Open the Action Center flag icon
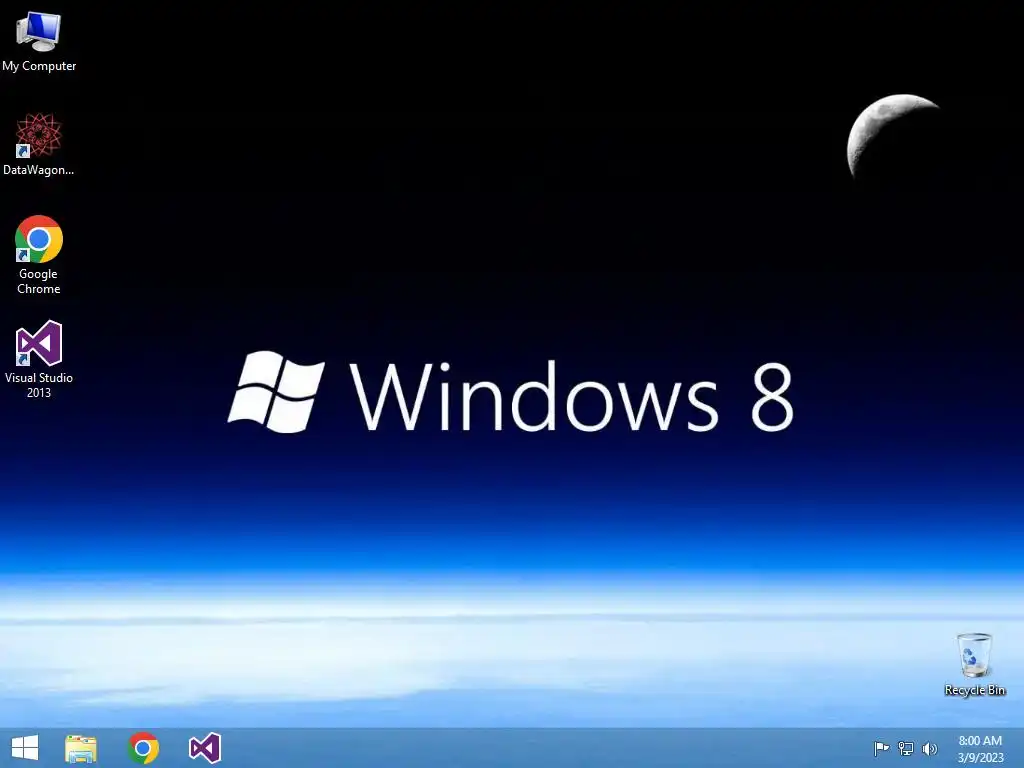This screenshot has width=1024, height=768. [881, 748]
